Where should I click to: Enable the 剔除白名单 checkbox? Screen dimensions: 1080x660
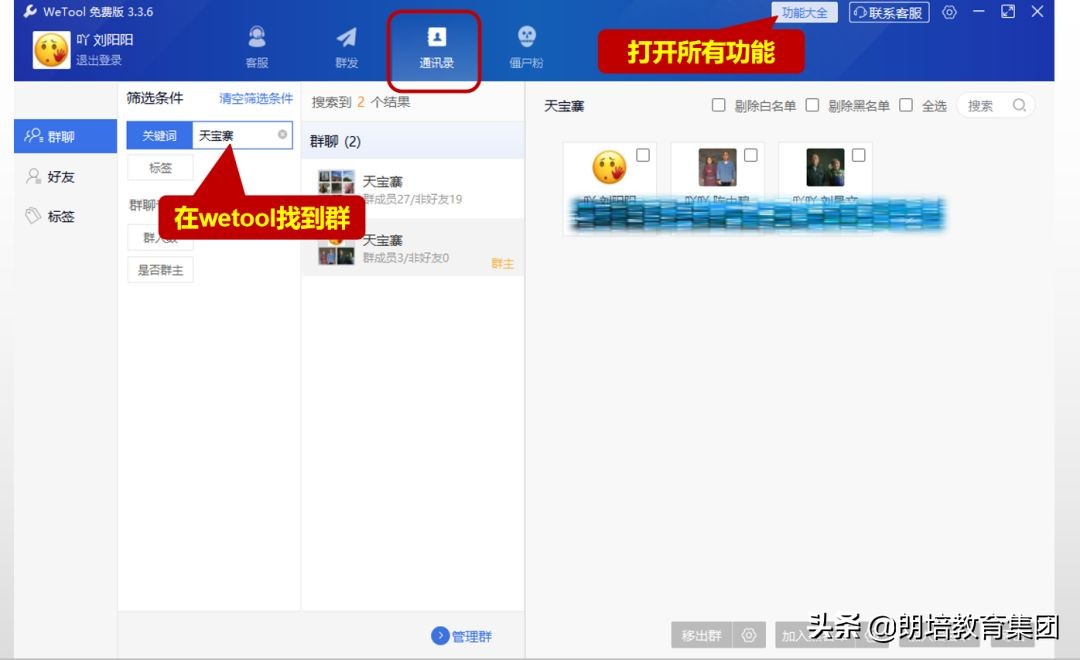tap(718, 104)
